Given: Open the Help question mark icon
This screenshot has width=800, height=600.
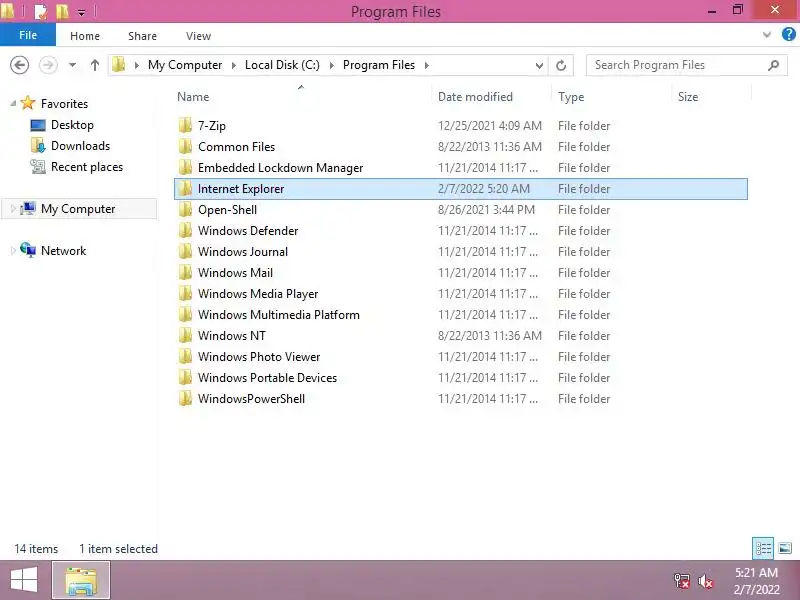Looking at the screenshot, I should point(788,35).
